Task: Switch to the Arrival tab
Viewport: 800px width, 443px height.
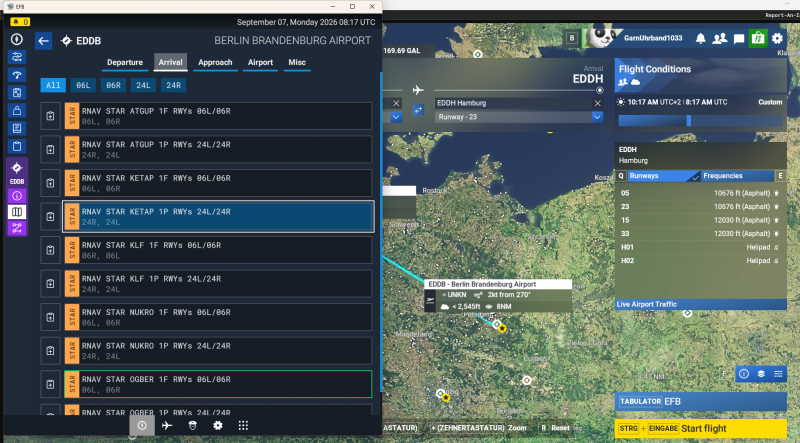Action: pyautogui.click(x=170, y=62)
